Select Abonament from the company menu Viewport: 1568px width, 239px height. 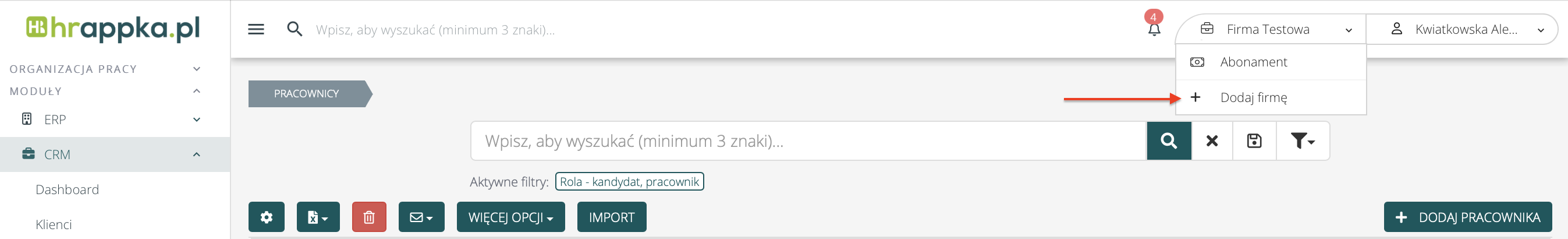click(x=1253, y=62)
